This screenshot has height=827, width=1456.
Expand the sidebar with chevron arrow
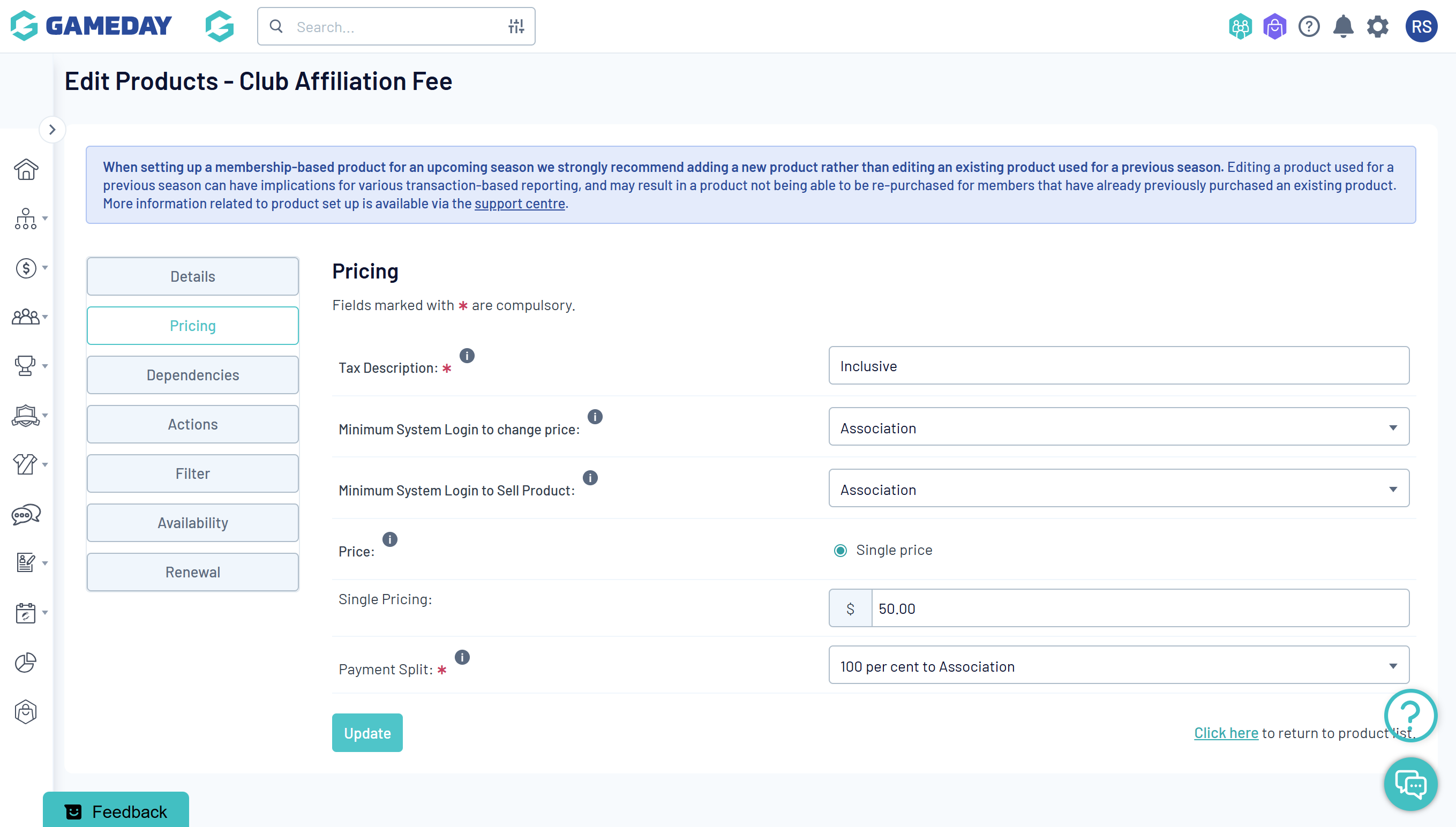coord(52,130)
